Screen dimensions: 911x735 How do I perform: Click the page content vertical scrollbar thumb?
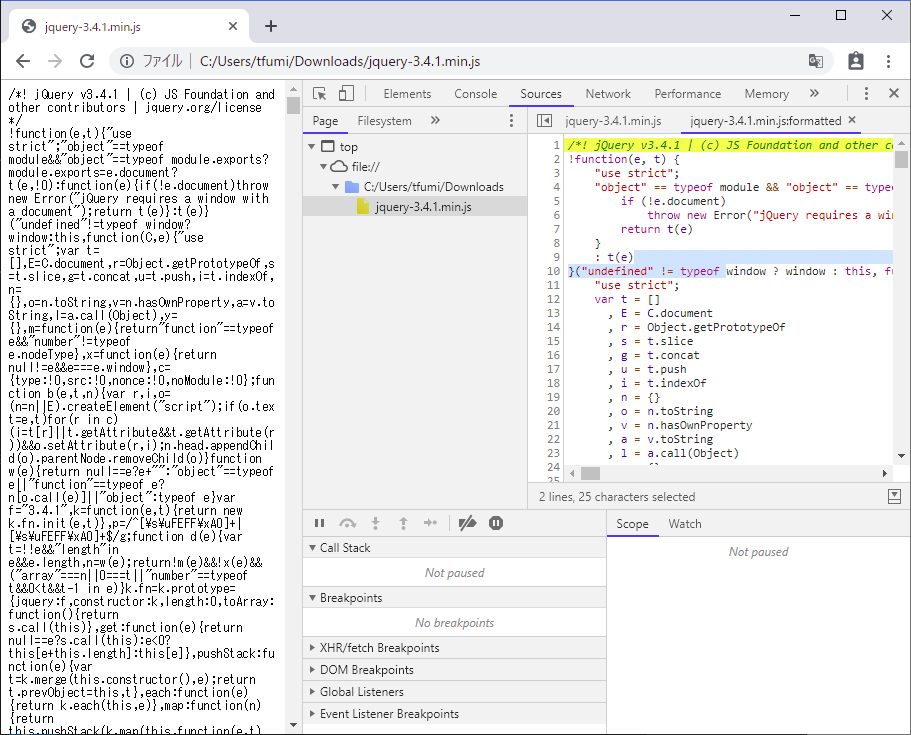point(293,105)
